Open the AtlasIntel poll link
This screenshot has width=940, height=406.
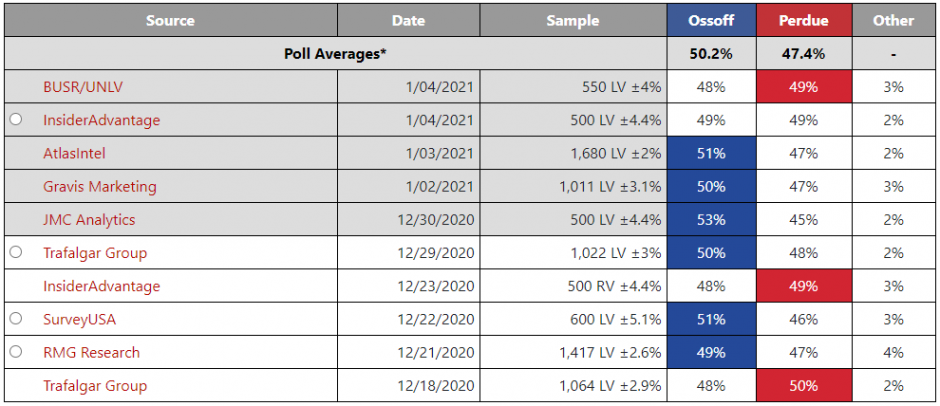[x=74, y=153]
